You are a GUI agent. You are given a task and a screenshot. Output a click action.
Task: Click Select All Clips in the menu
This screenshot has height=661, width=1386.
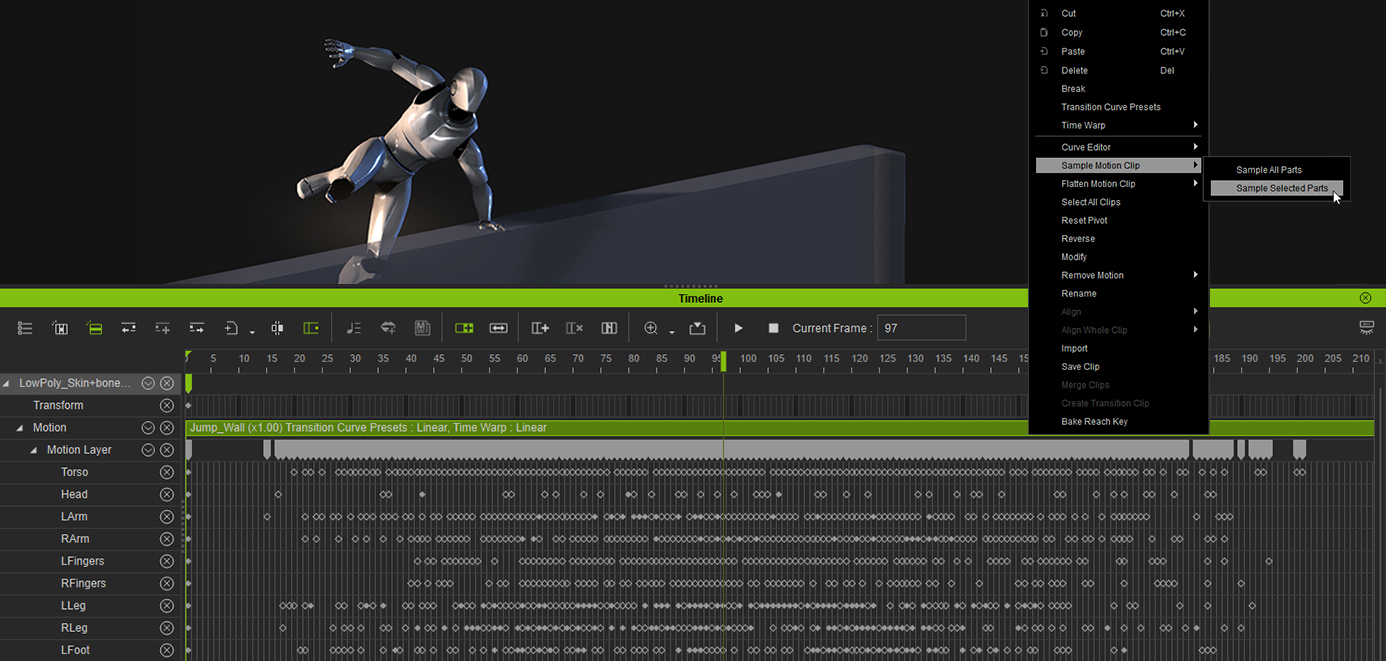tap(1090, 202)
